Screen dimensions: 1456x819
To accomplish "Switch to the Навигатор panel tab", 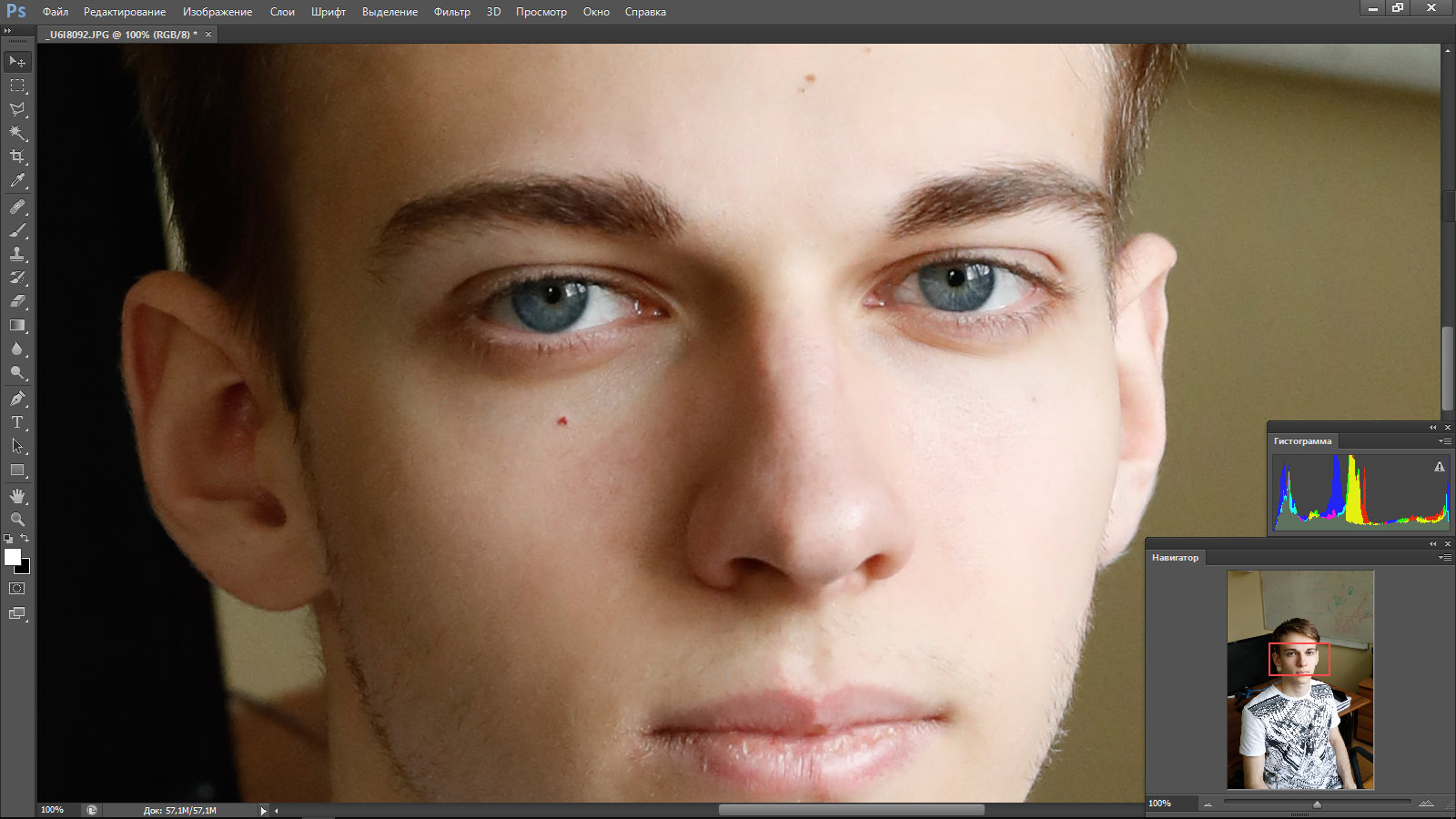I will click(x=1175, y=558).
